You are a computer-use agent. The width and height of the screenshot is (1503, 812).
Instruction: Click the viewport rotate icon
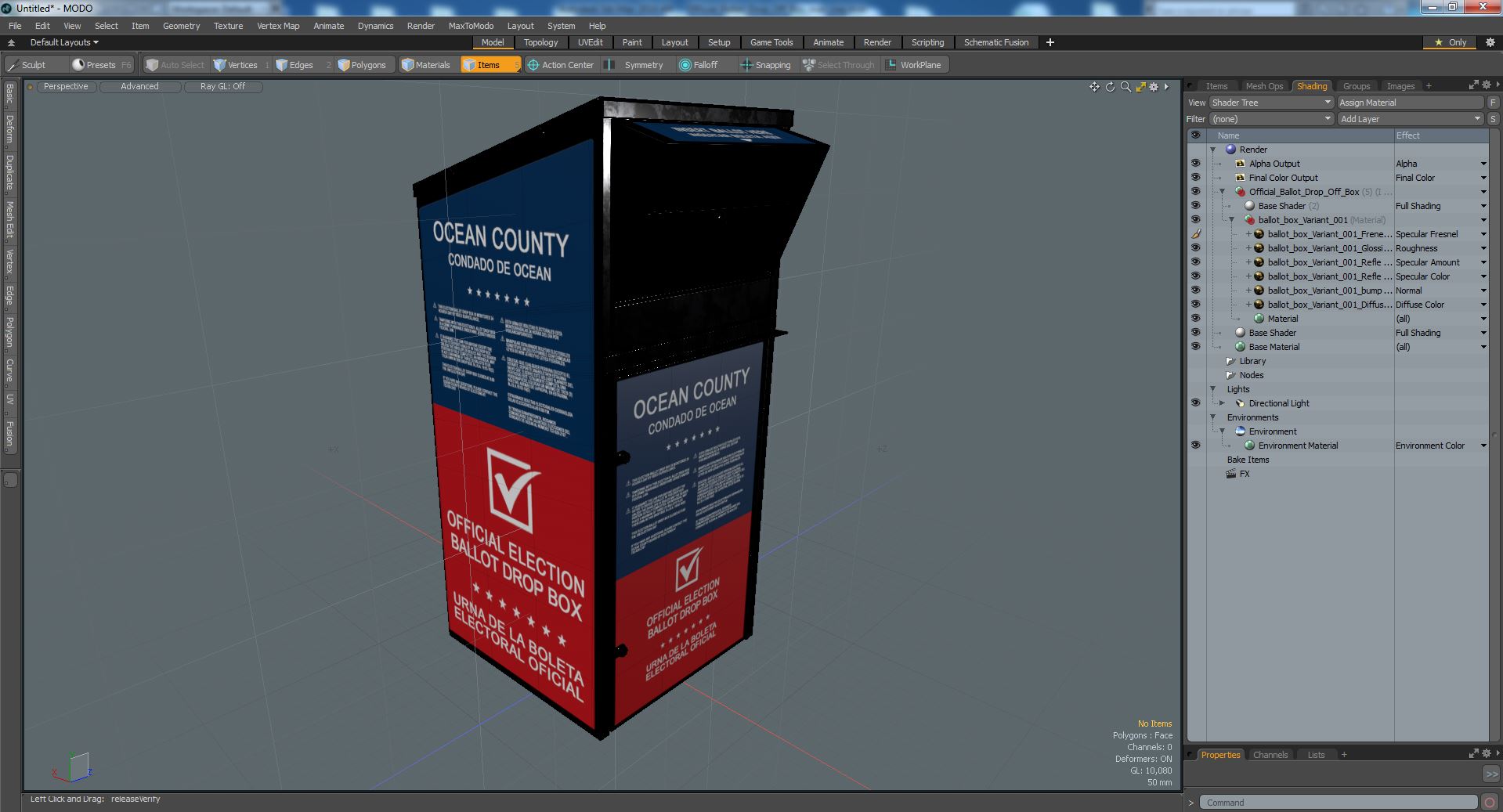[1110, 87]
